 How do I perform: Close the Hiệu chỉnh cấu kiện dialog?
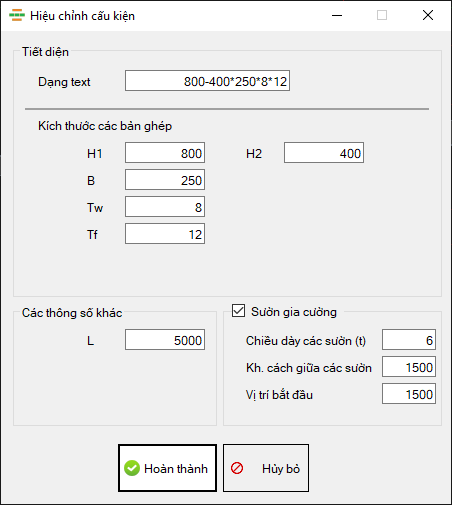(428, 15)
